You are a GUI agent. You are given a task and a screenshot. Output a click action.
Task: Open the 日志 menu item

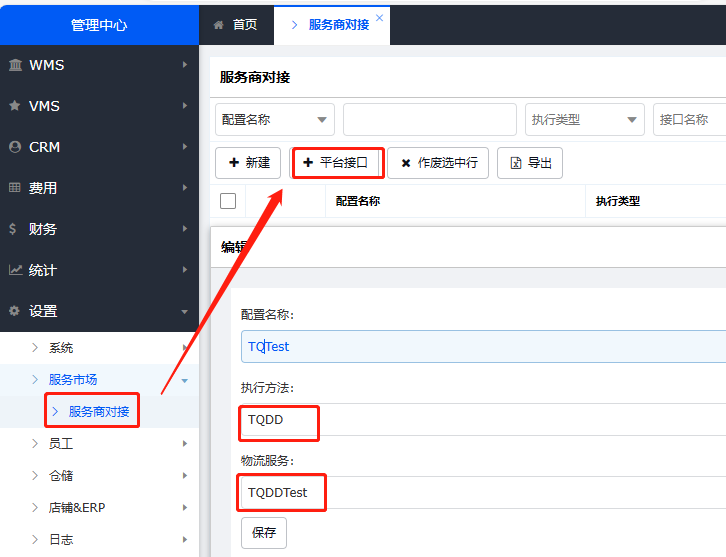click(100, 539)
